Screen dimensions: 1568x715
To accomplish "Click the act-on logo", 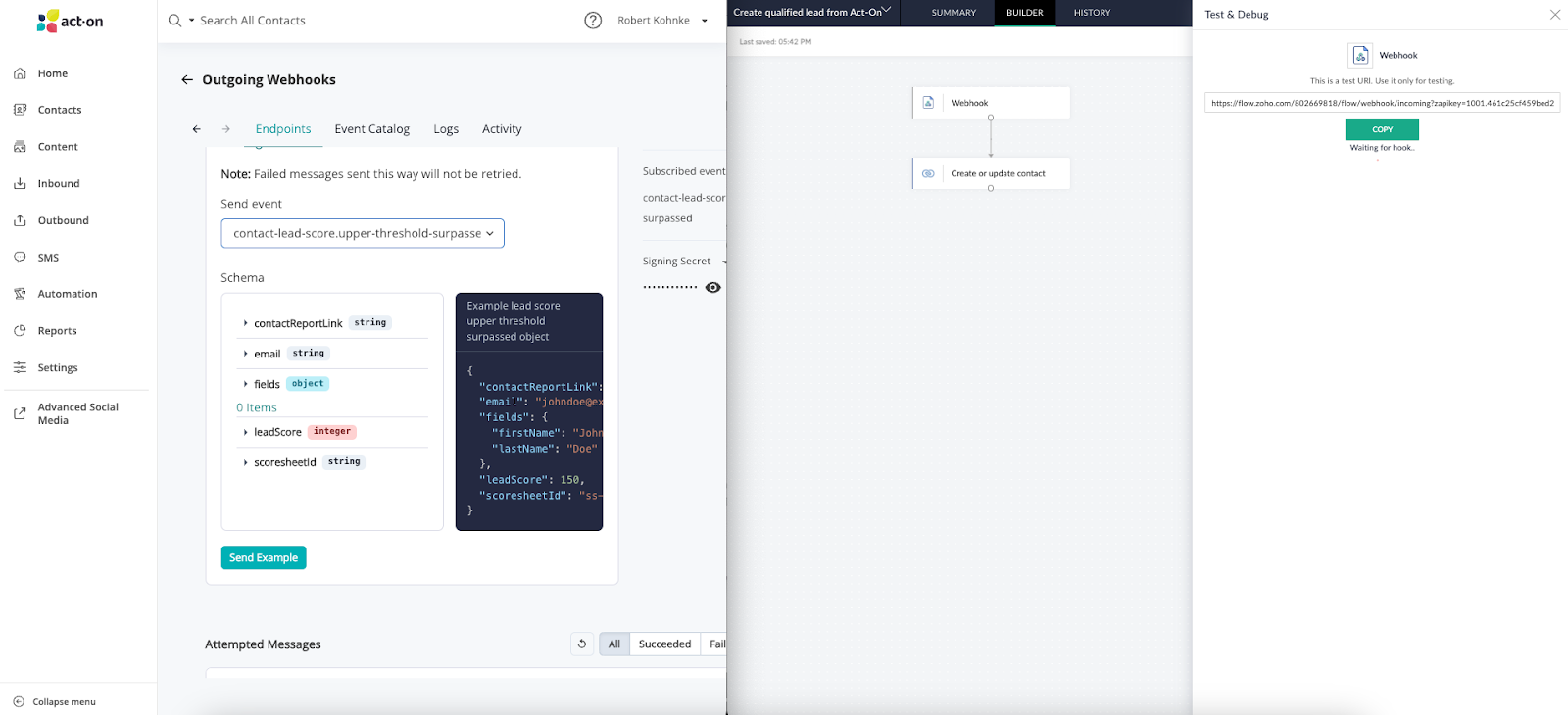I will pos(70,21).
